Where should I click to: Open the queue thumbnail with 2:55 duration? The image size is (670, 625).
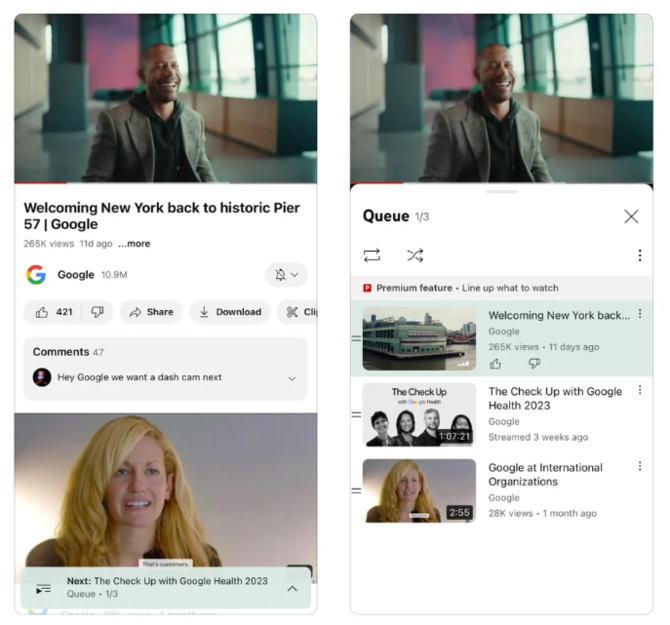tap(419, 491)
